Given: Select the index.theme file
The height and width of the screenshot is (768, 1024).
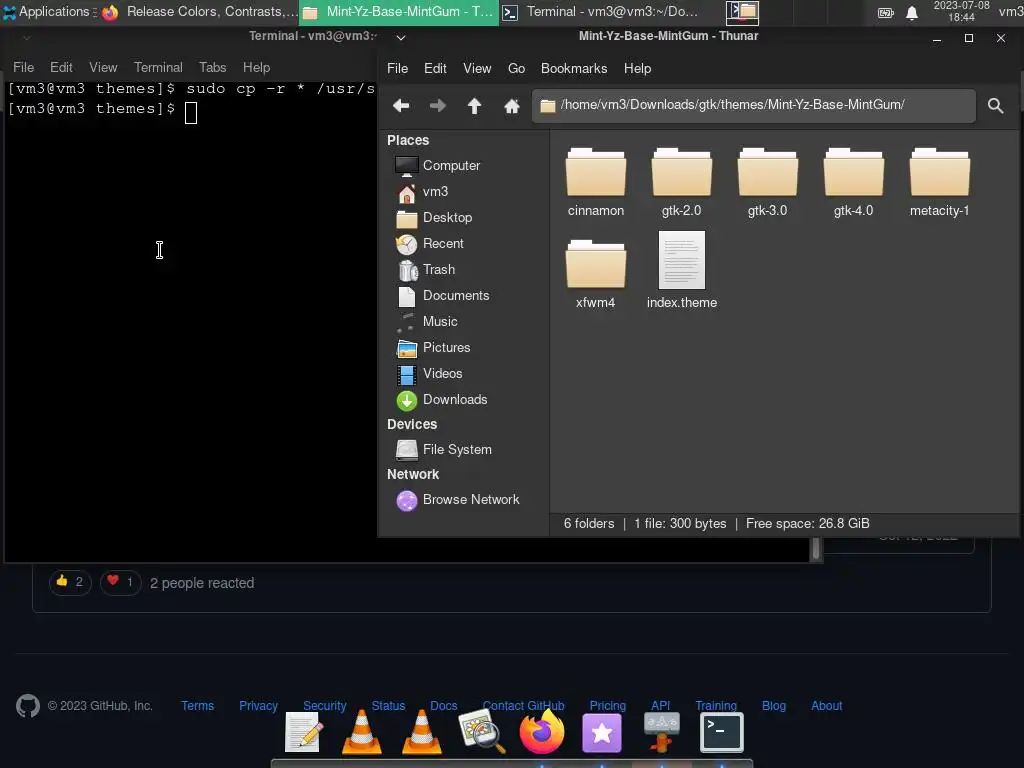Looking at the screenshot, I should point(682,270).
